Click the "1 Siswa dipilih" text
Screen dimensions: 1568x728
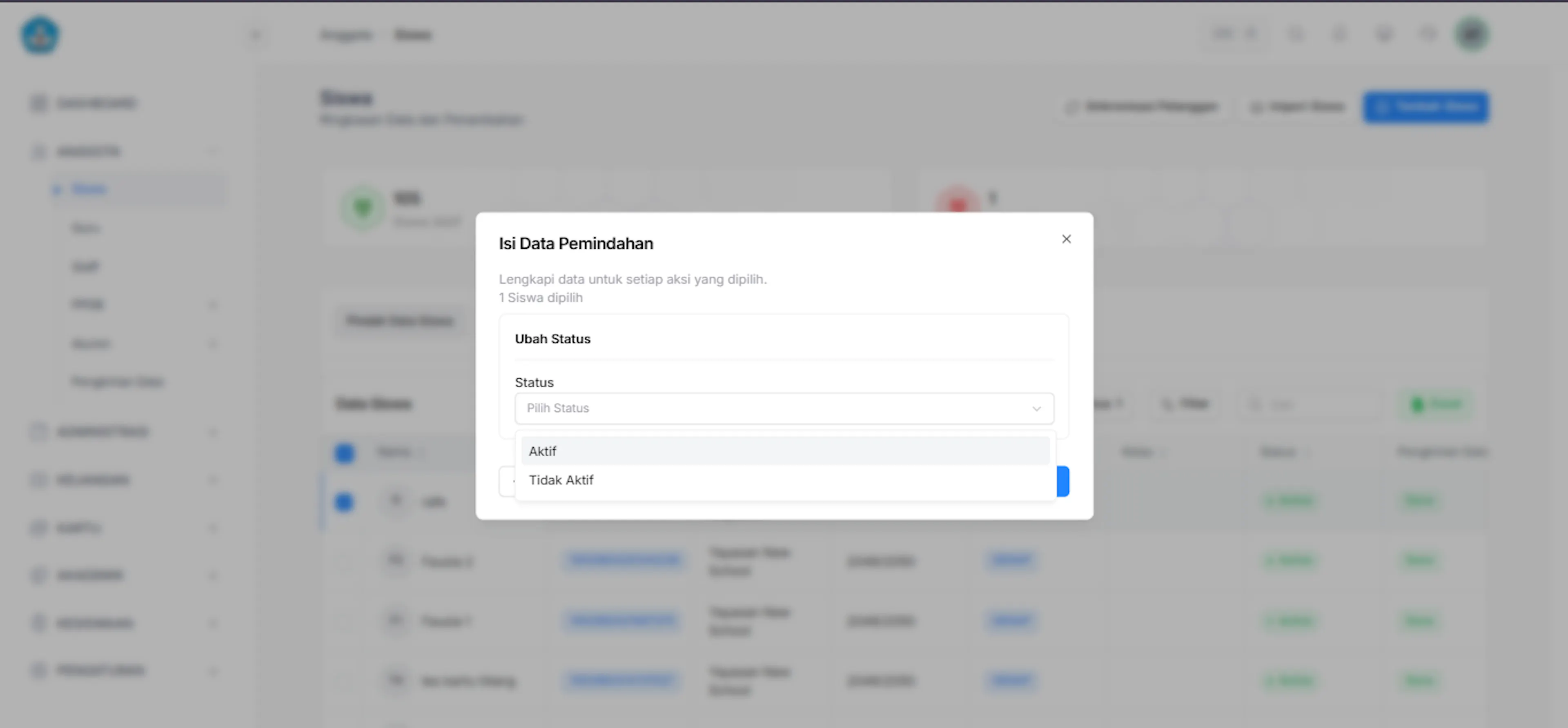pos(541,297)
